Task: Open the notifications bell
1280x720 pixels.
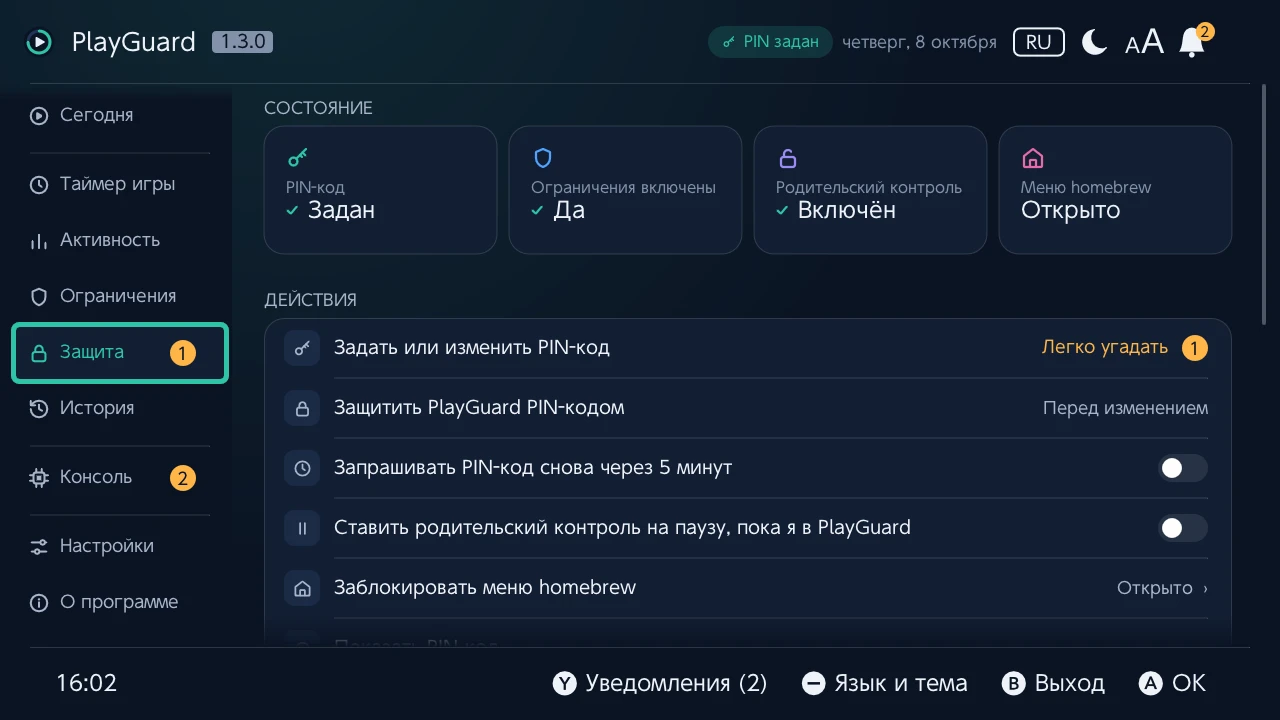Action: [x=1191, y=42]
